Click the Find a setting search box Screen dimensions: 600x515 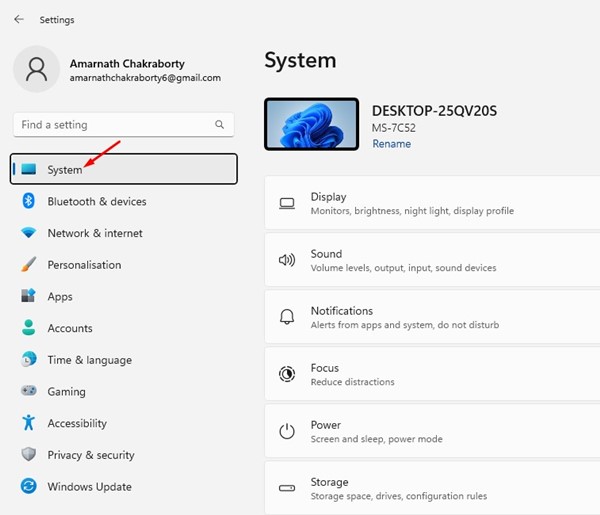tap(110, 125)
